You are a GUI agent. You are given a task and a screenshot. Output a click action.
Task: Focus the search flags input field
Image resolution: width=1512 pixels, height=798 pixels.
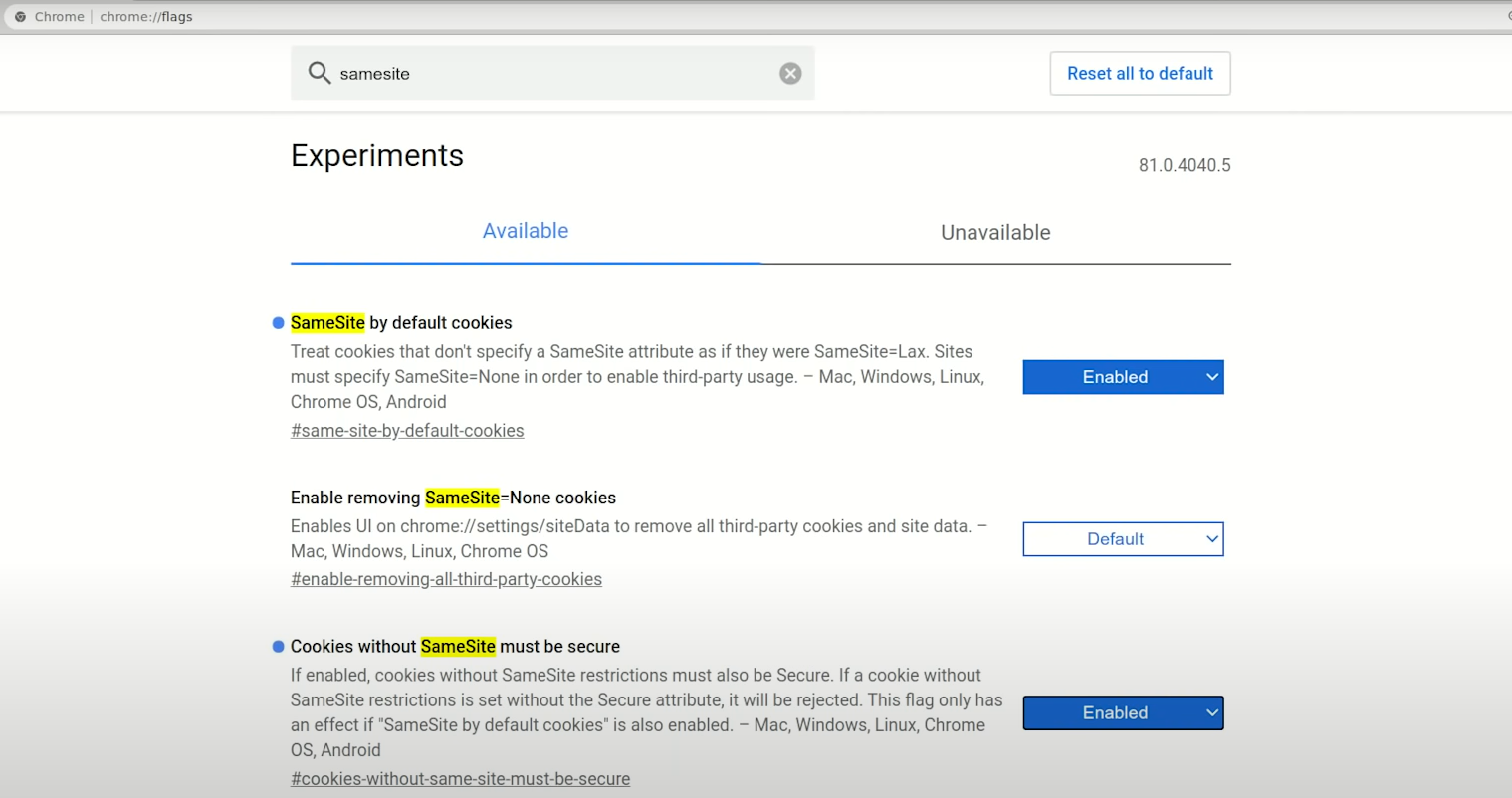(x=552, y=73)
